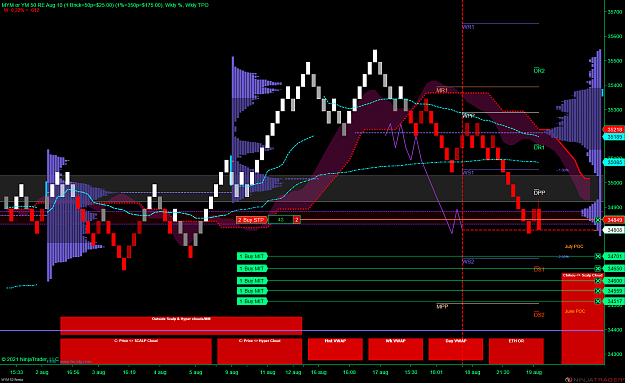
Task: Click the NinjaTrader logo in bottom corner
Action: pyautogui.click(x=594, y=379)
